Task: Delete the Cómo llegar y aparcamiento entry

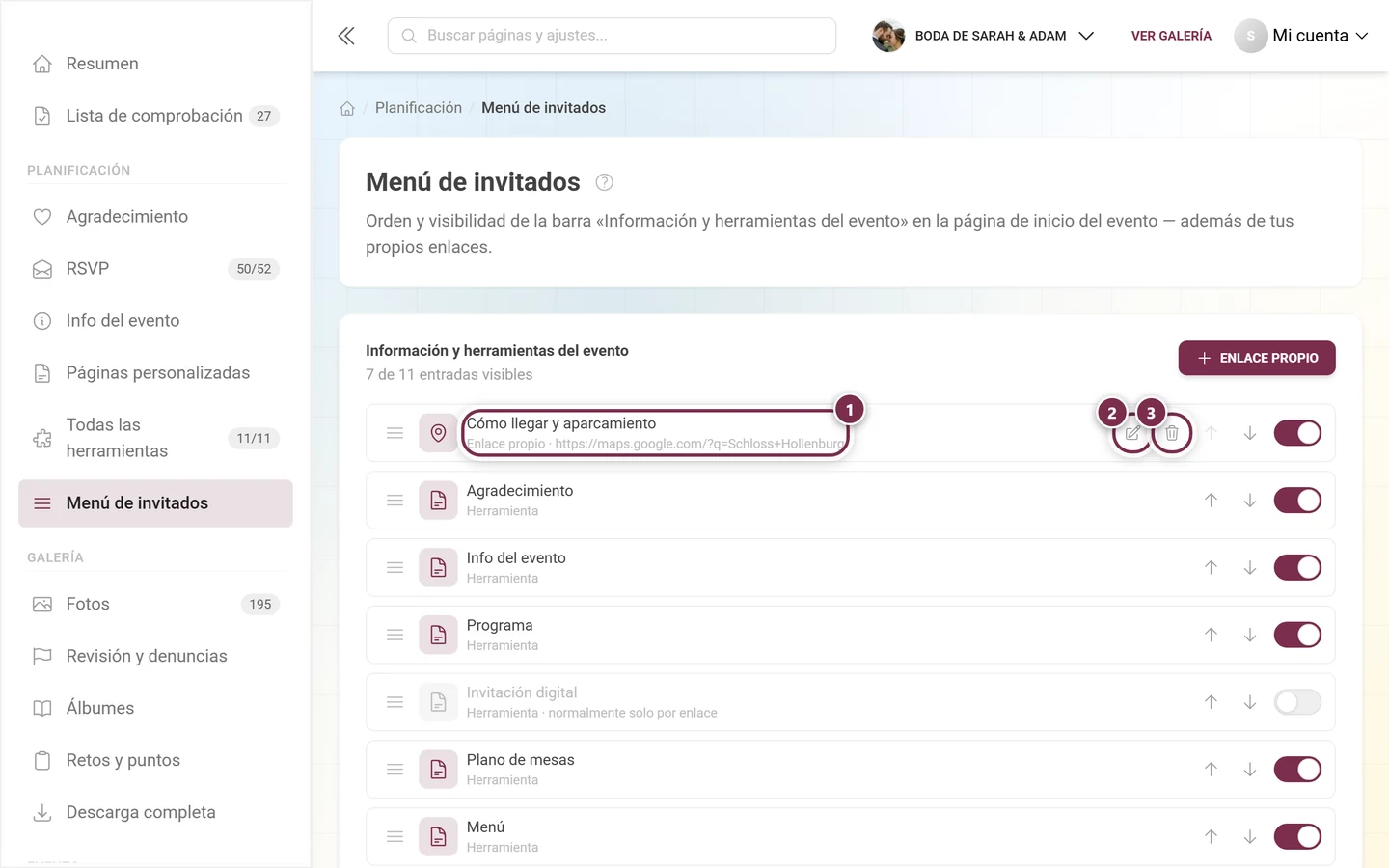Action: (1172, 433)
